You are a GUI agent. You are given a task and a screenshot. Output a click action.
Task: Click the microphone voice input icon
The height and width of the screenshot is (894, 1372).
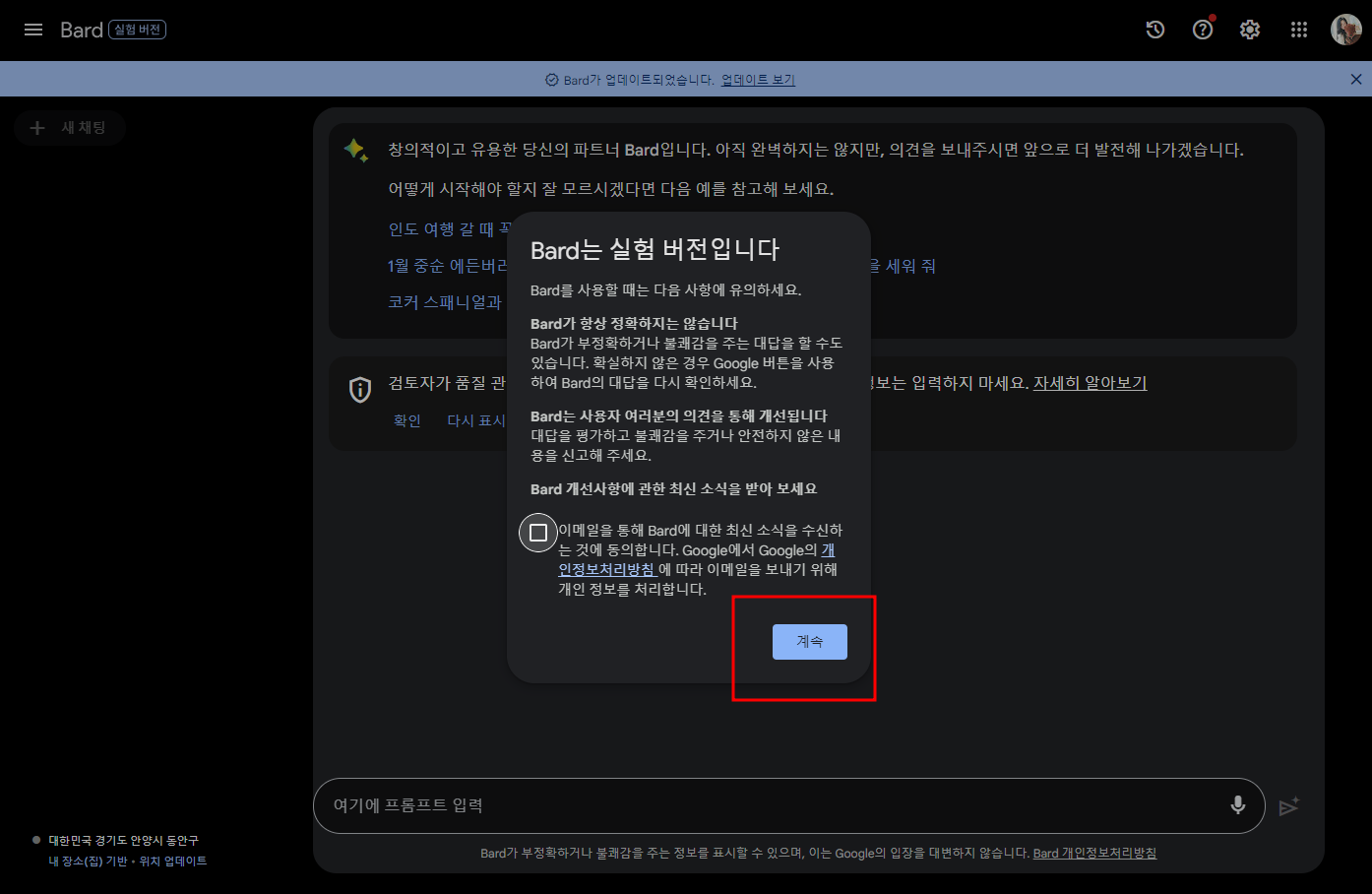pyautogui.click(x=1238, y=805)
